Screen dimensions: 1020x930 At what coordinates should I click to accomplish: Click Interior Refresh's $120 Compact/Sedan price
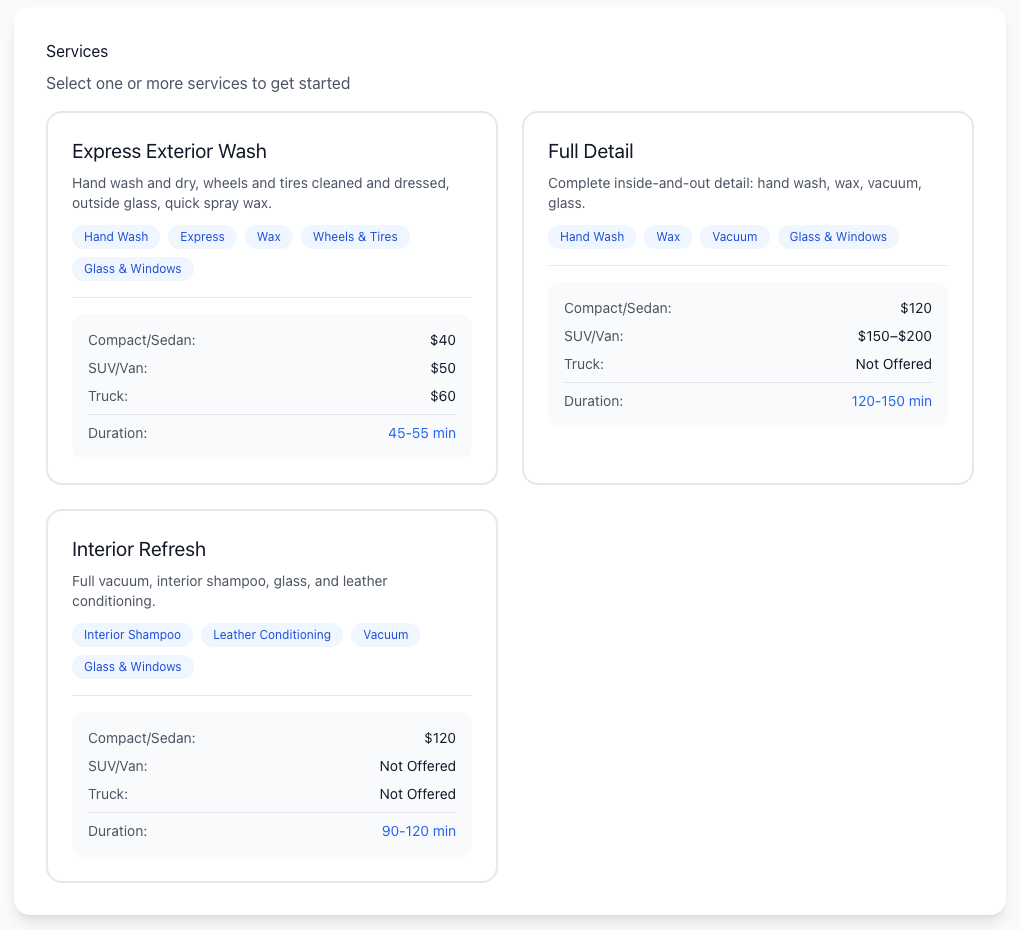click(440, 738)
